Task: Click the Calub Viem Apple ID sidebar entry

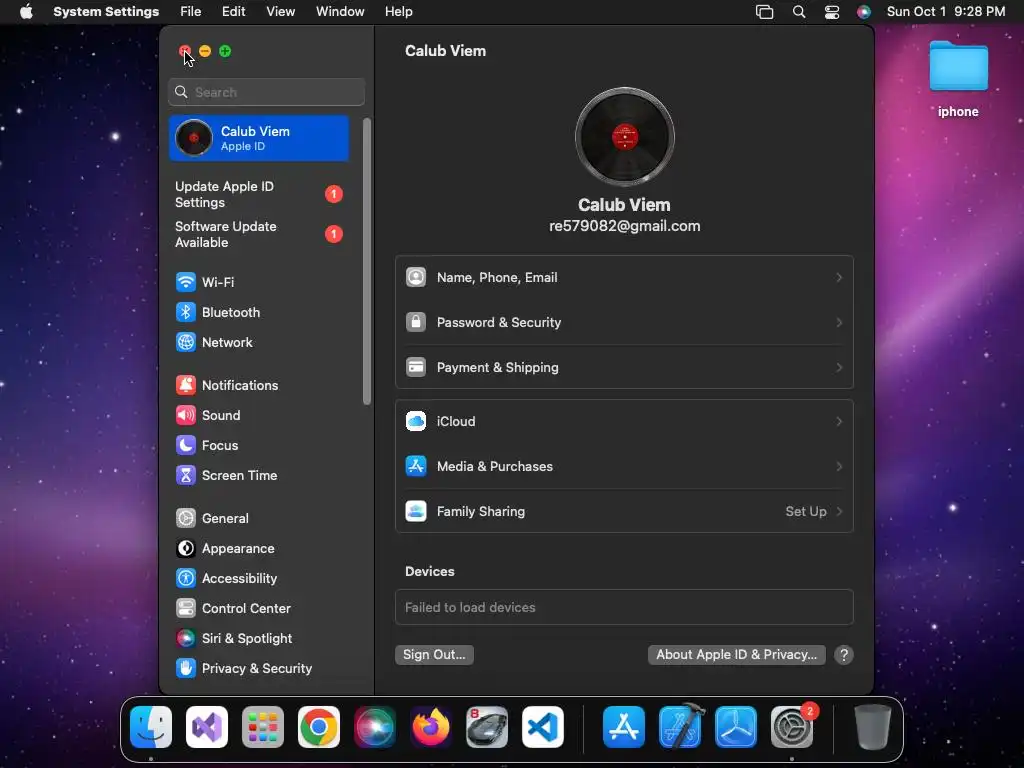Action: 259,138
